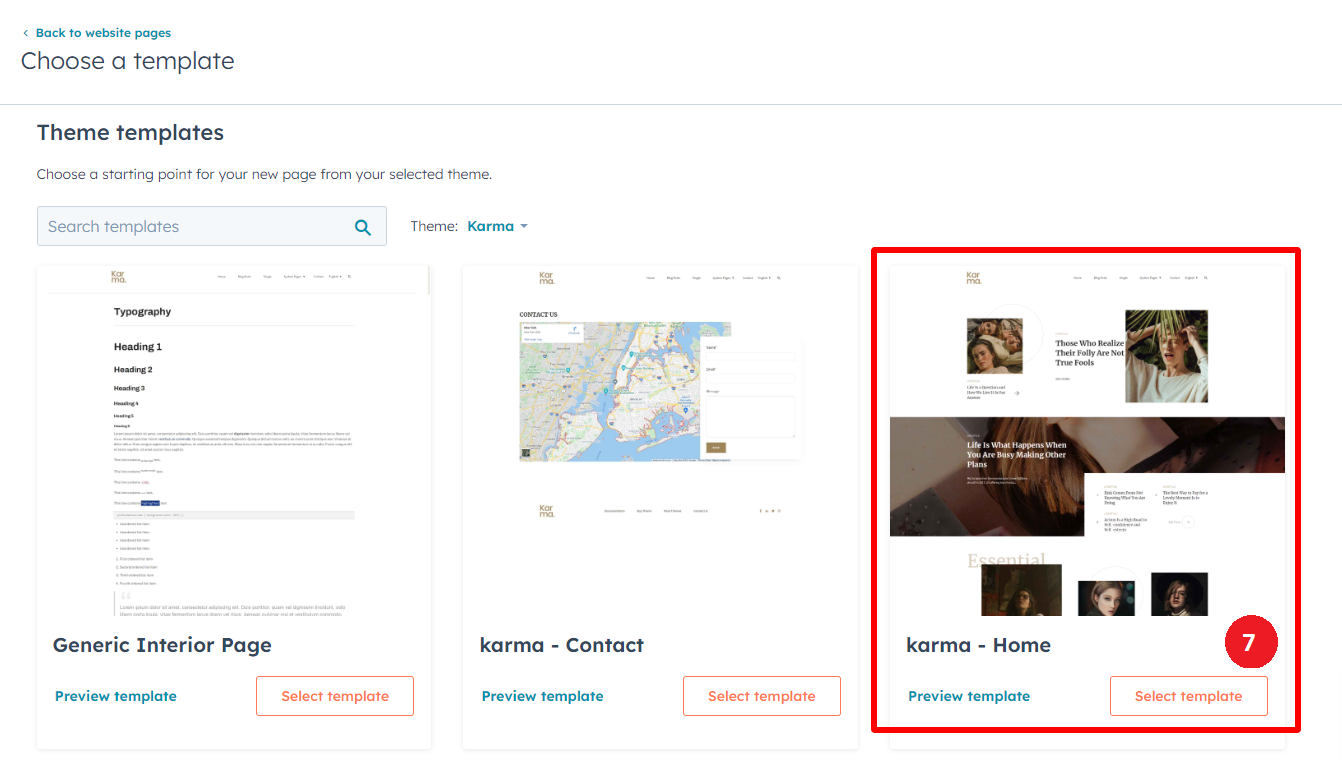This screenshot has height=779, width=1342.
Task: Click the karma - Home preview thumbnail
Action: (x=1087, y=440)
